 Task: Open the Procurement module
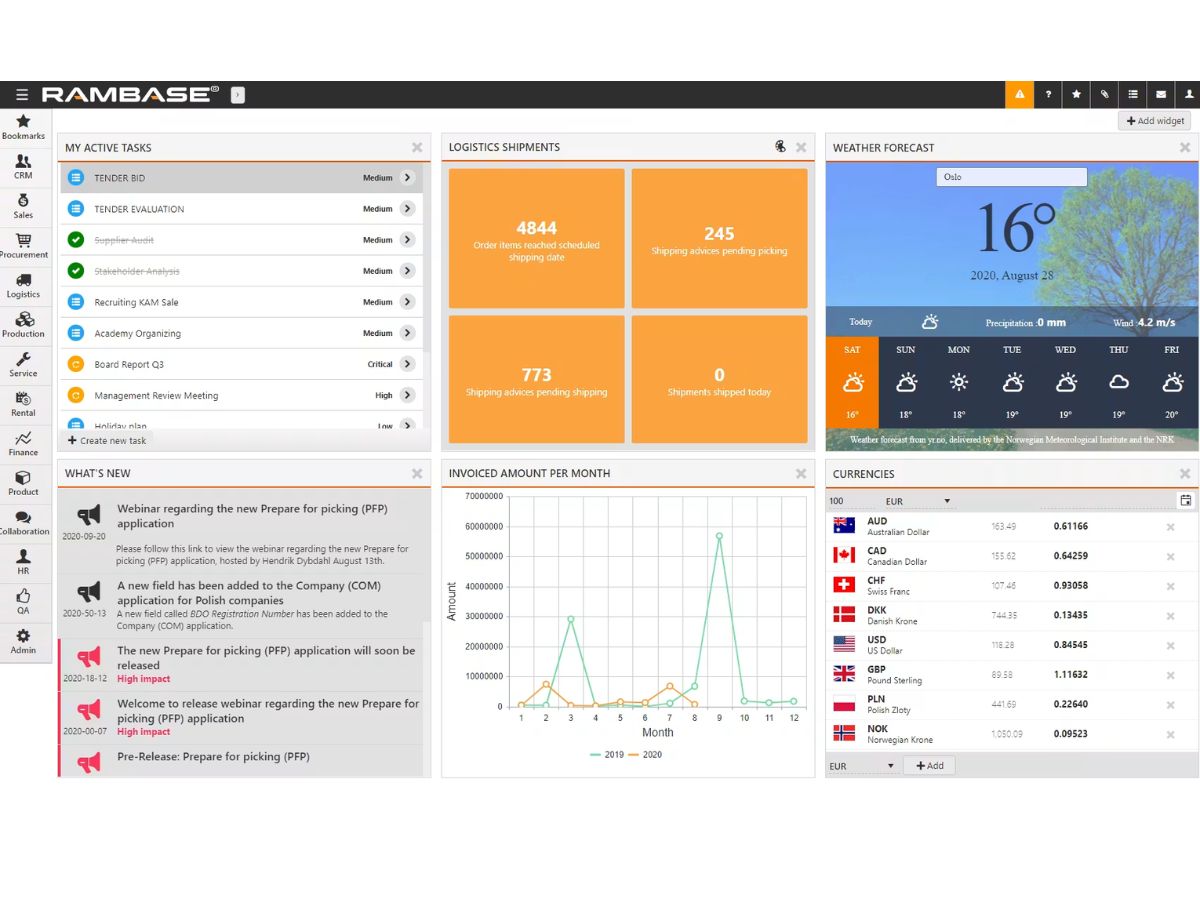[23, 246]
